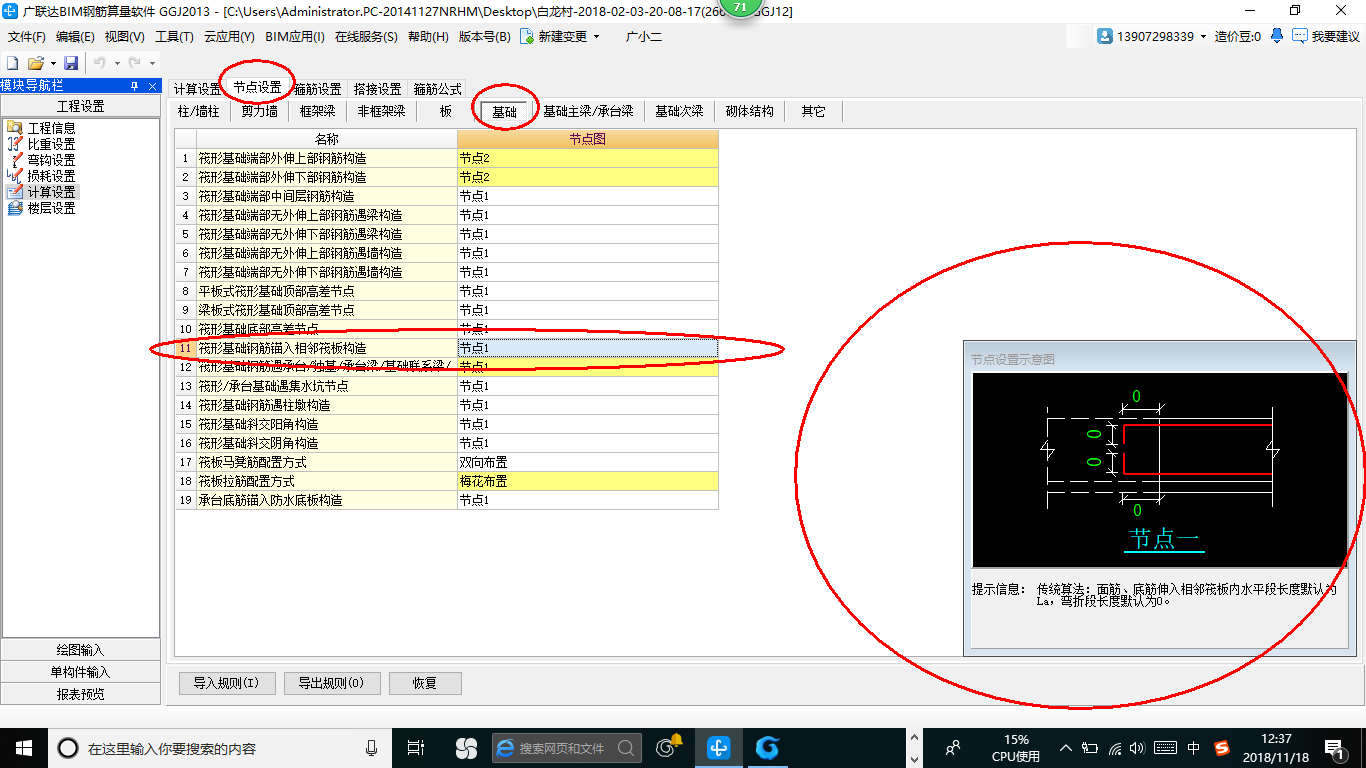The width and height of the screenshot is (1366, 768).
Task: Show hidden tray icons chevron
Action: tap(1066, 748)
